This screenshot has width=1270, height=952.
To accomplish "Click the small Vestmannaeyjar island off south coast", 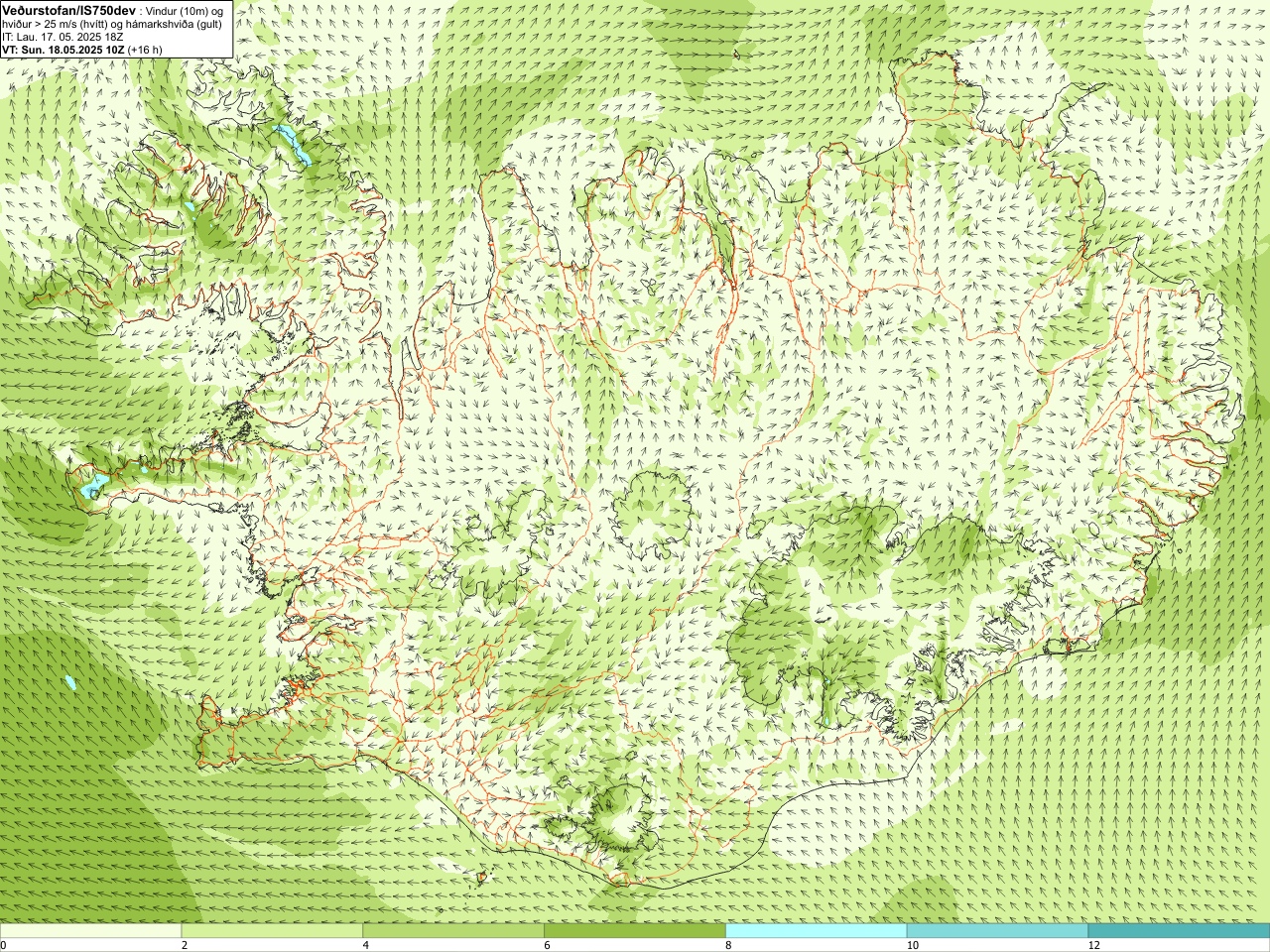I will click(482, 877).
